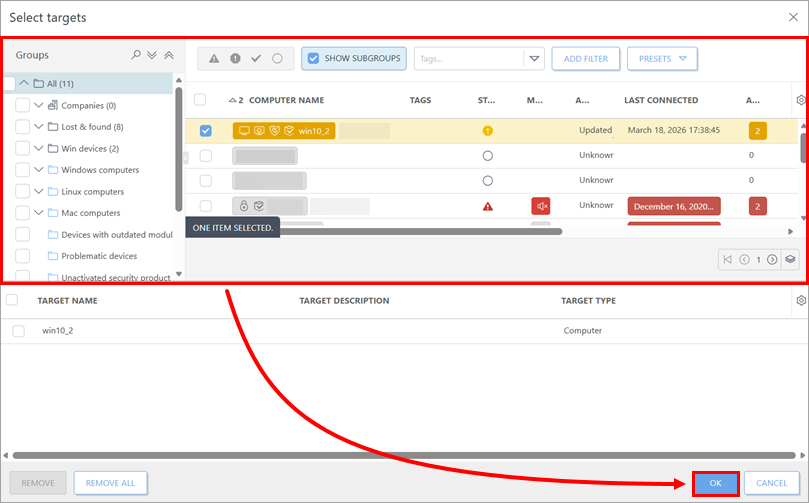This screenshot has width=809, height=503.
Task: Filter by green checkmark status icon
Action: (256, 59)
